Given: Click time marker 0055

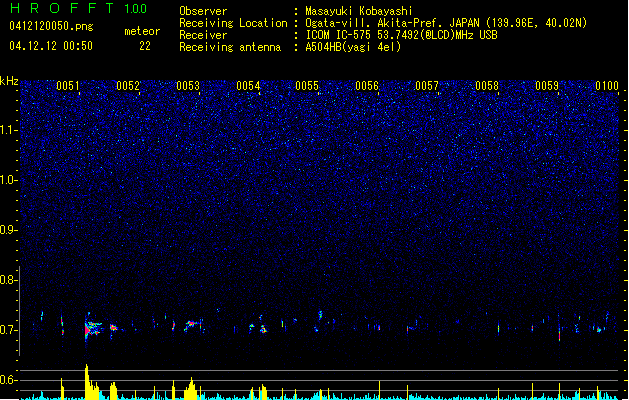Looking at the screenshot, I should (307, 86).
